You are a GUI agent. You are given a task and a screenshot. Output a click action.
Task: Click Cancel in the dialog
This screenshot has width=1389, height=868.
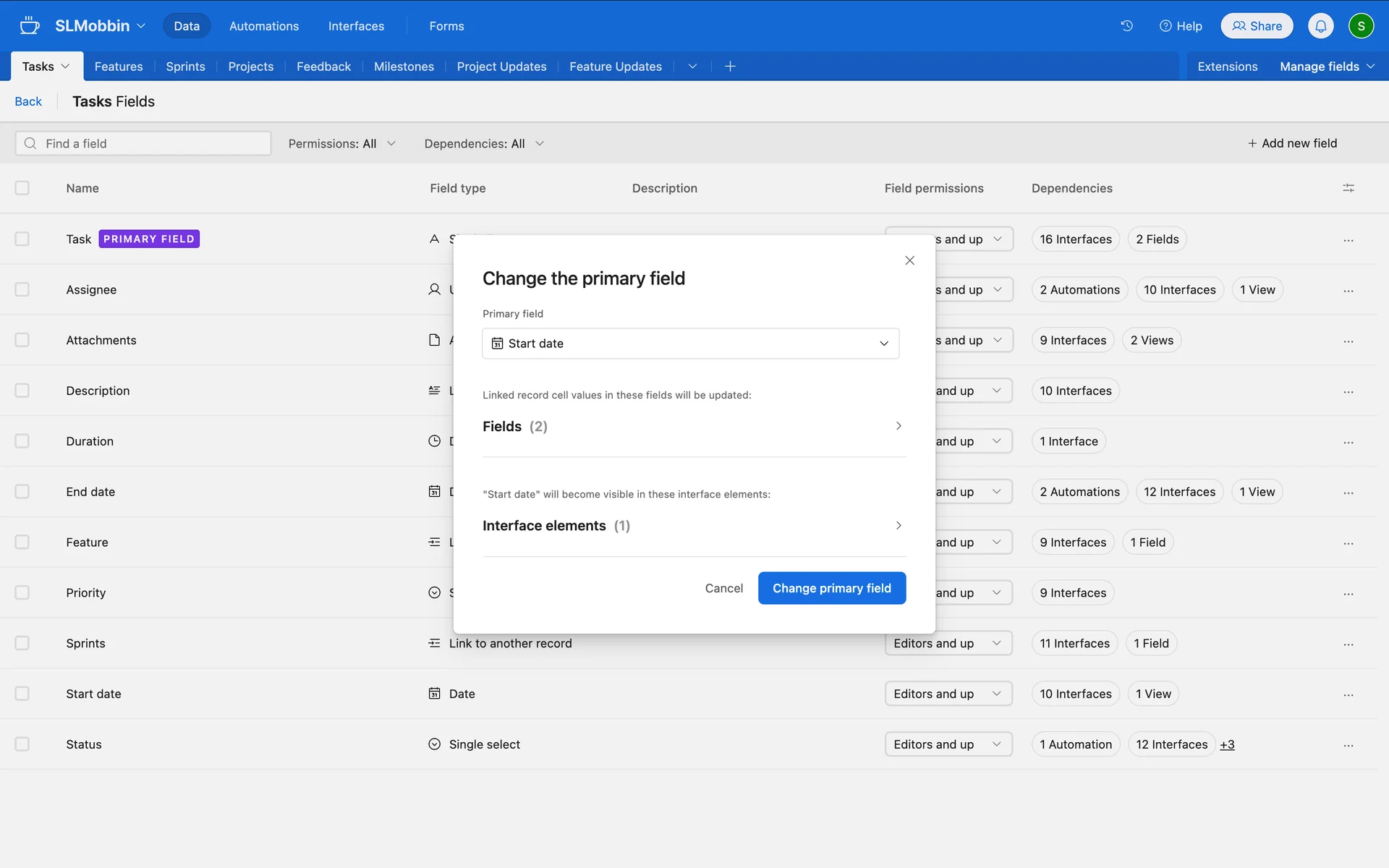coord(723,588)
